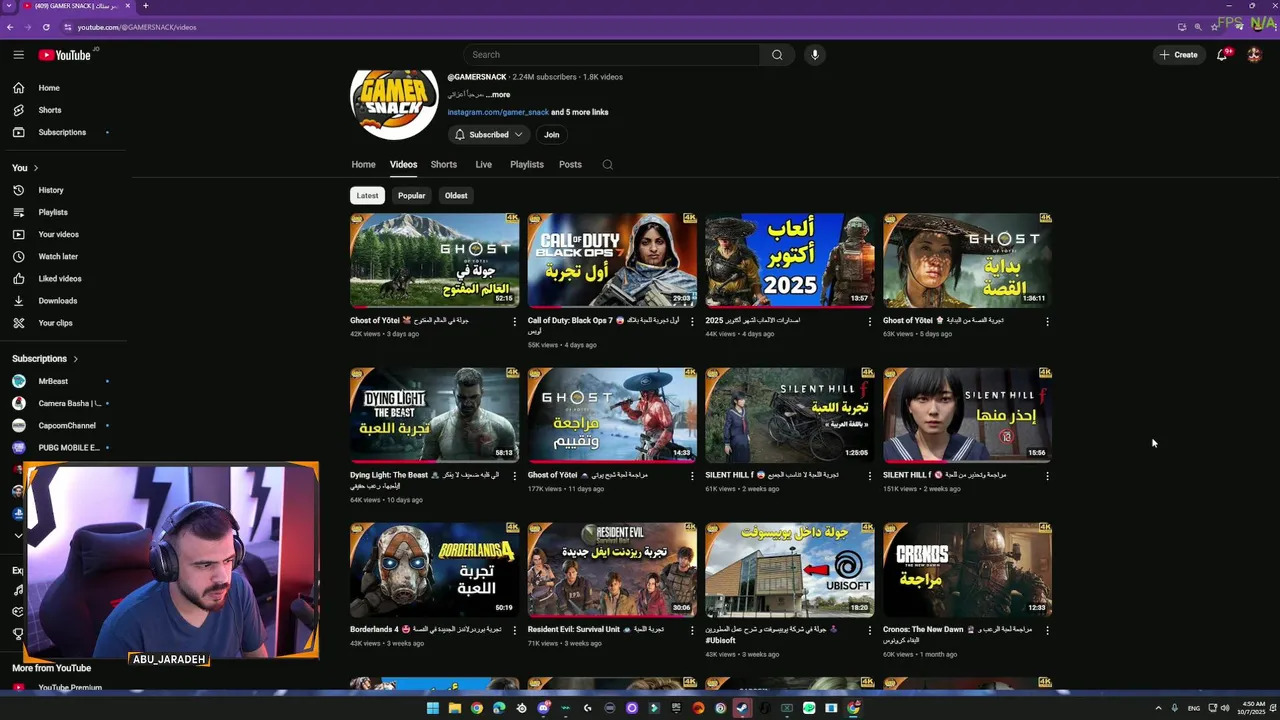Click the Create button

tap(1179, 55)
